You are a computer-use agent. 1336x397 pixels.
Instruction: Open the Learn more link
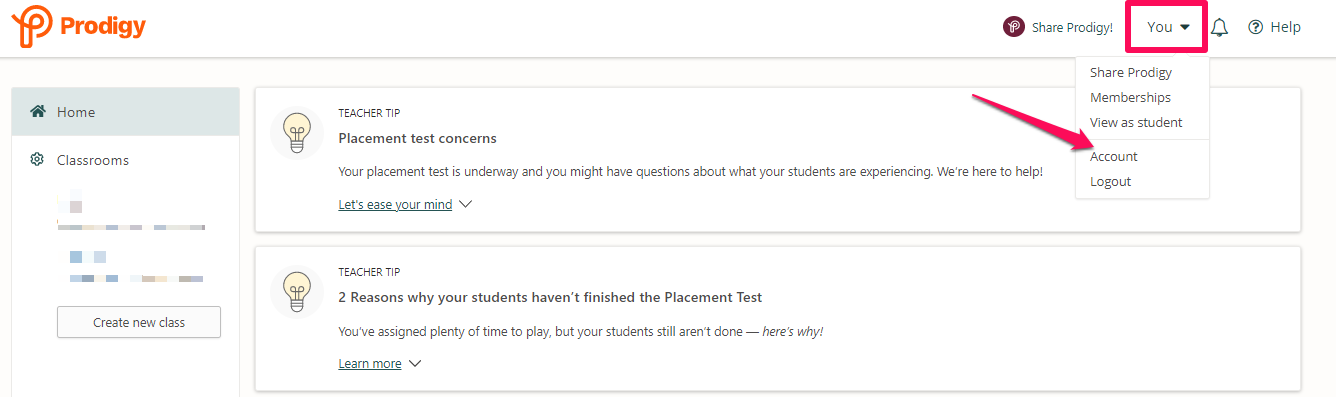click(x=370, y=364)
